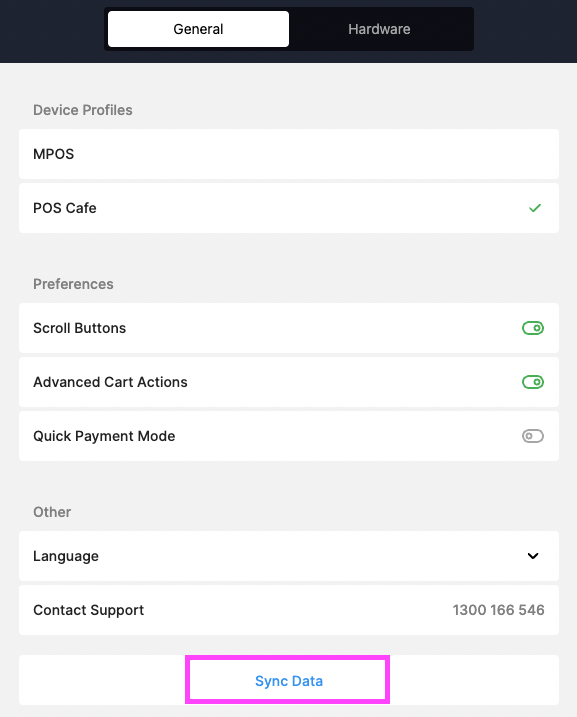The height and width of the screenshot is (717, 577).
Task: Tap the support number 1300 166 546
Action: 498,610
